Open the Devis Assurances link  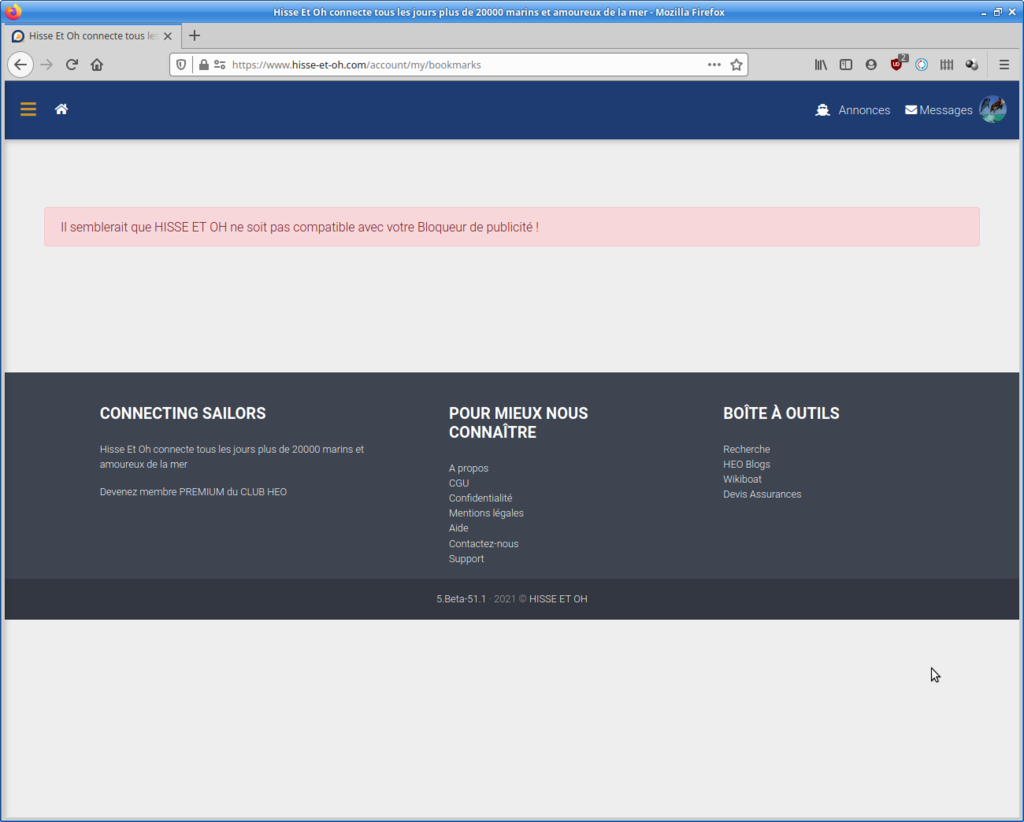(762, 494)
